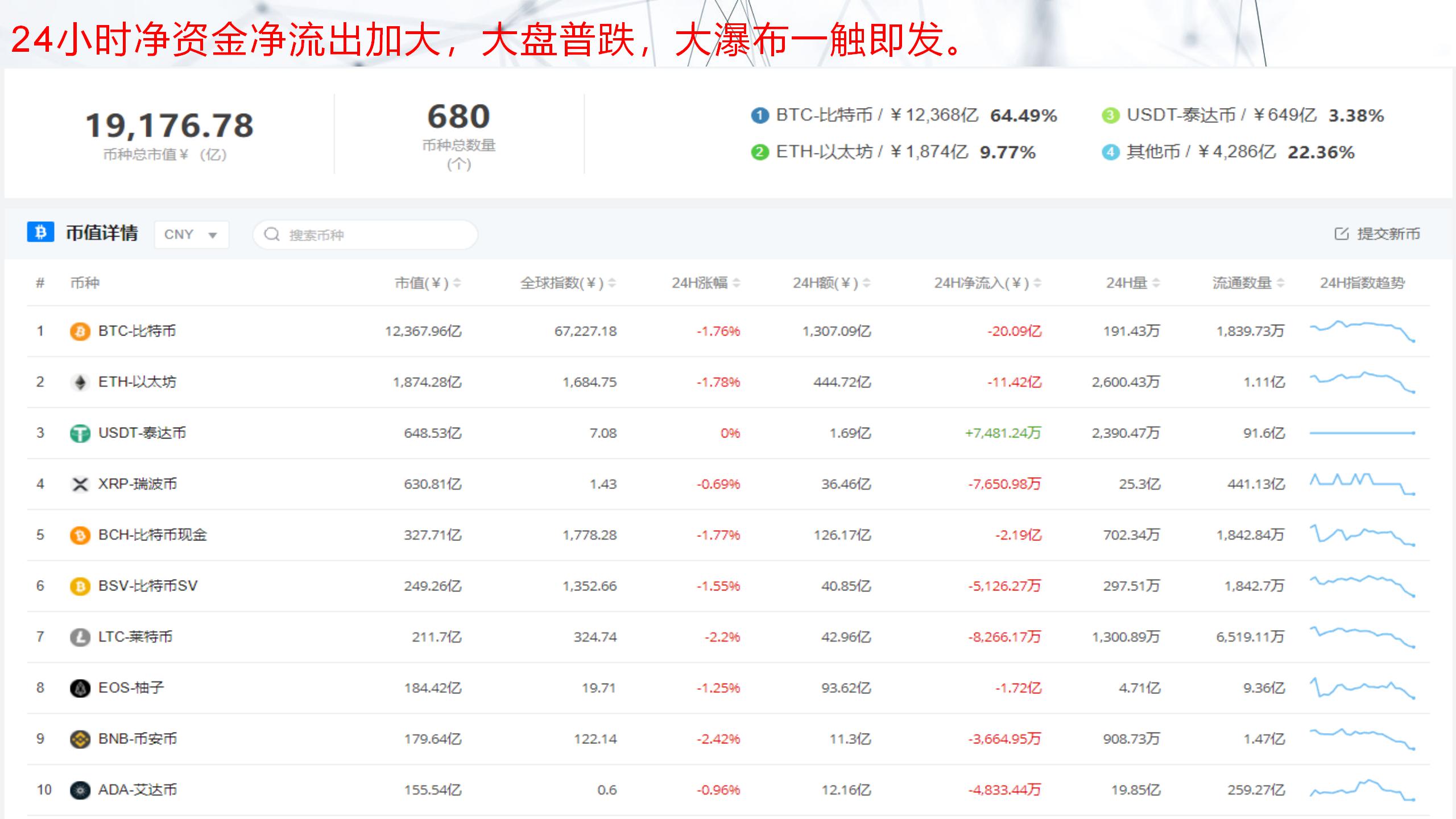This screenshot has height=819, width=1456.
Task: Click the EOS net inflow -1.72亿
Action: point(1018,688)
